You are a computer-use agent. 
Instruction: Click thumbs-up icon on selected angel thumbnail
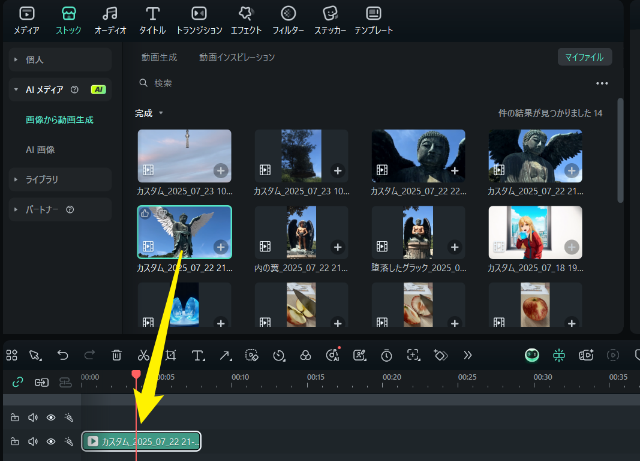(145, 213)
